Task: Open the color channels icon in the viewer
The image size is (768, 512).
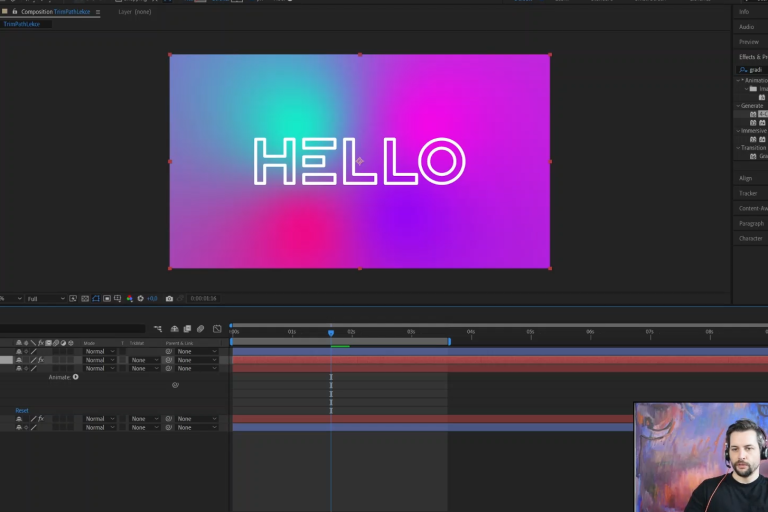Action: [129, 299]
